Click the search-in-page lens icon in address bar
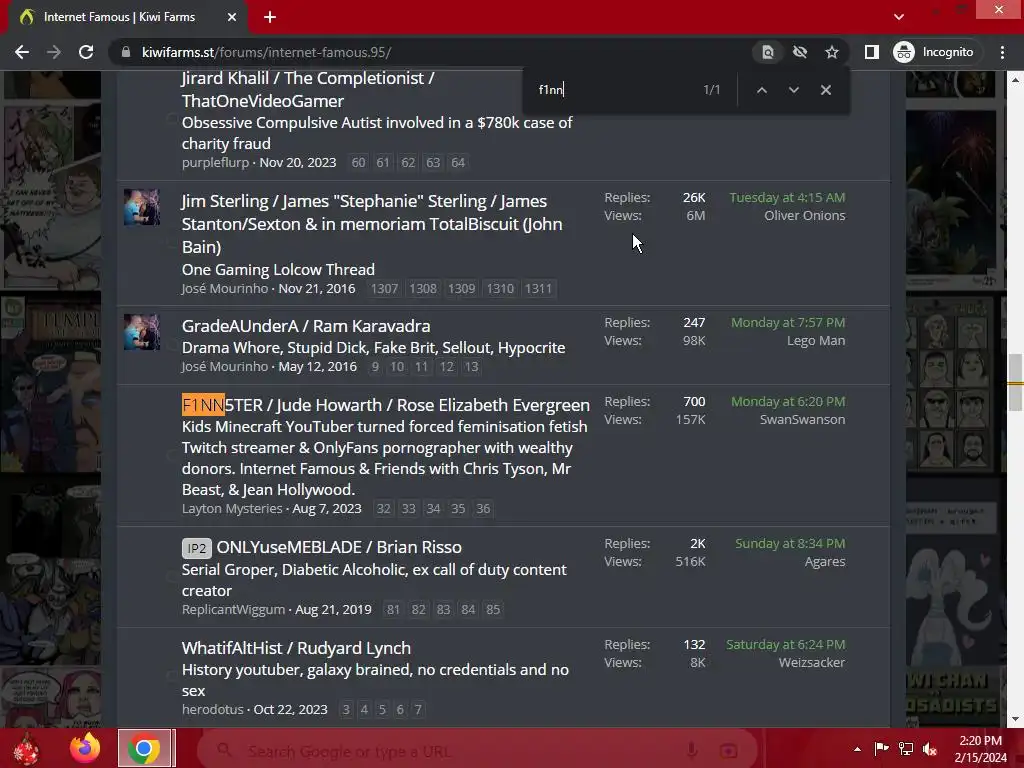This screenshot has height=768, width=1024. (x=768, y=52)
